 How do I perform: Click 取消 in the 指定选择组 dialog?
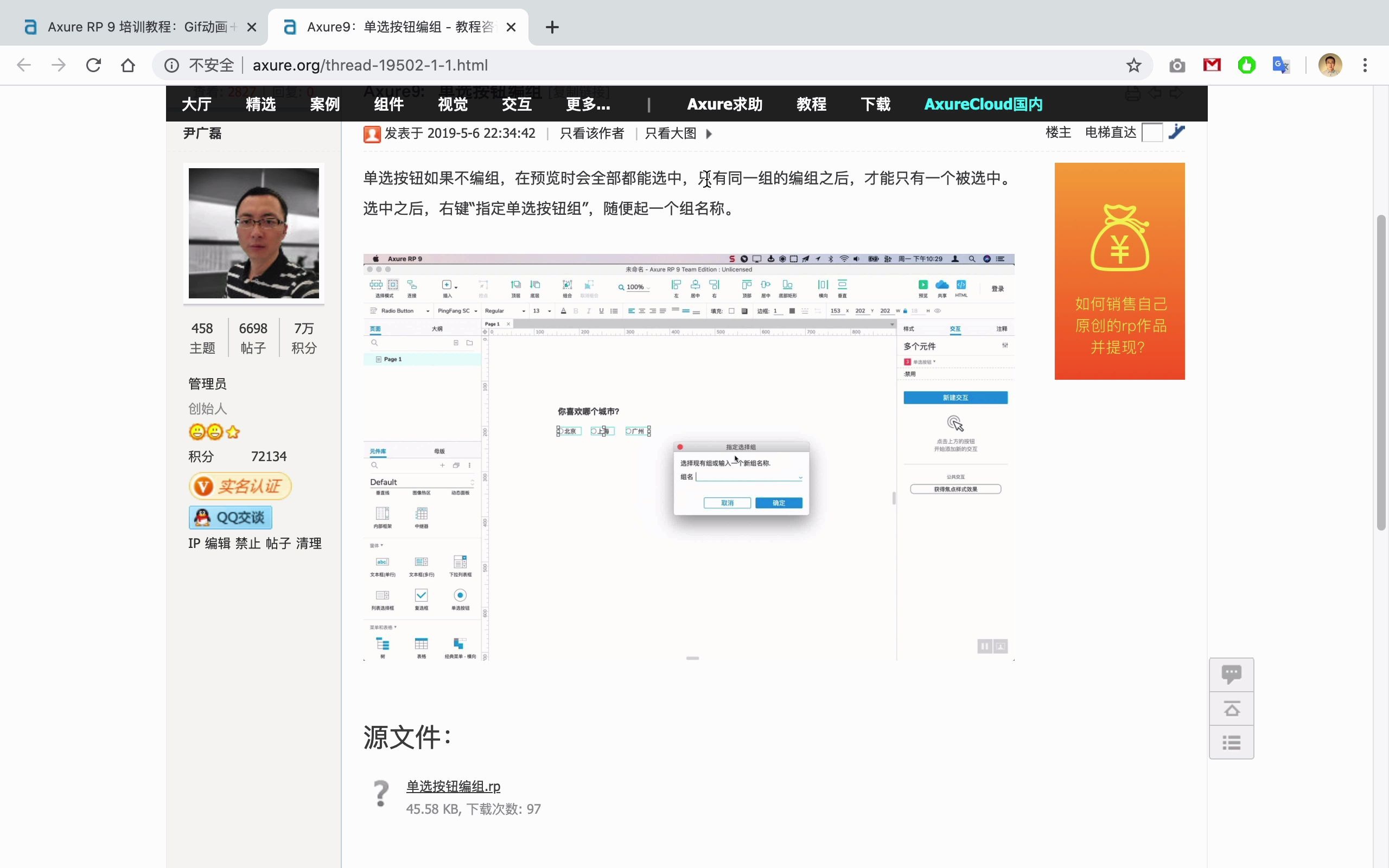pos(727,503)
